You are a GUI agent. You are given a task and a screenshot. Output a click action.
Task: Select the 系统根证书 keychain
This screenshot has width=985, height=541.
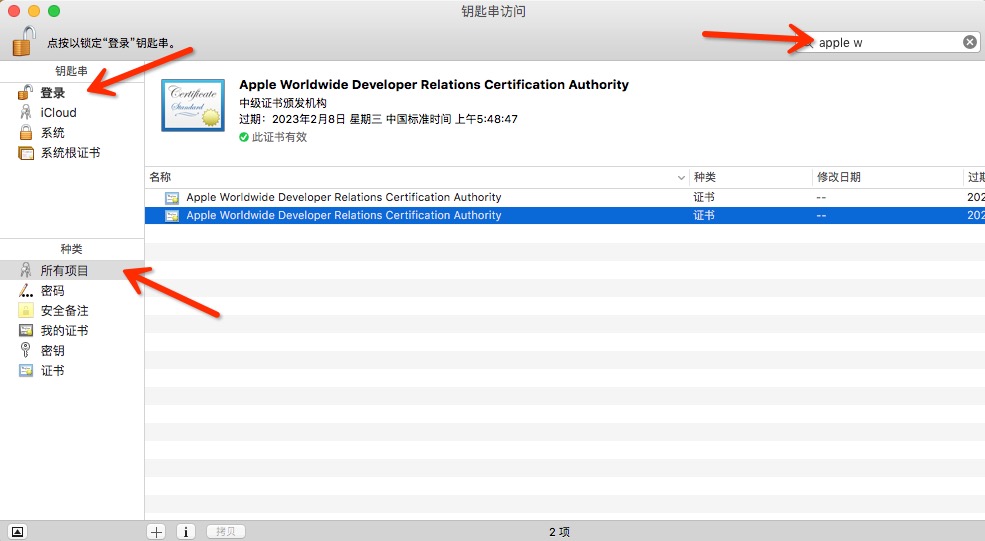pyautogui.click(x=72, y=153)
